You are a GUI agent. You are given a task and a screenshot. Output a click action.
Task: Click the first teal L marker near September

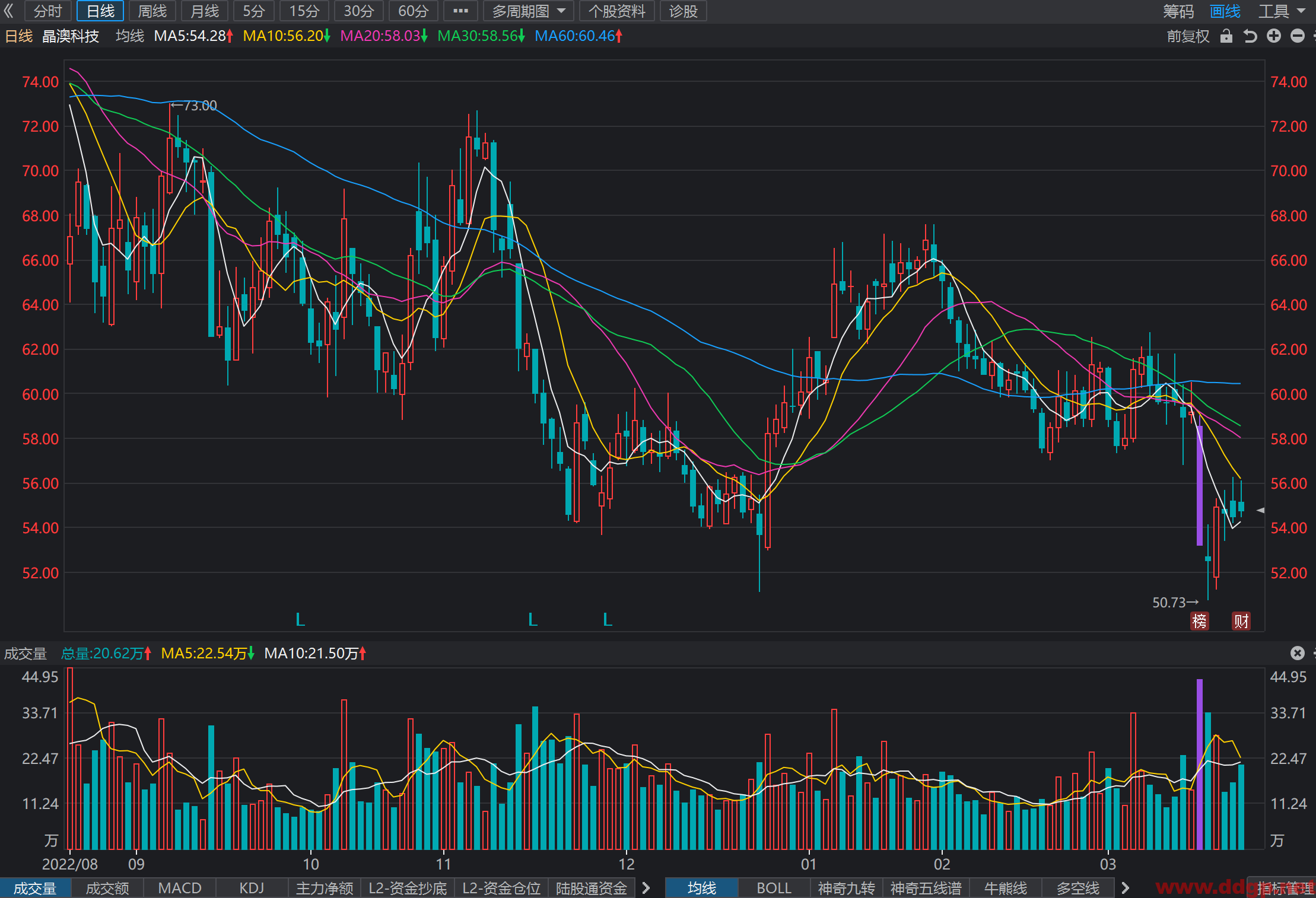point(300,620)
